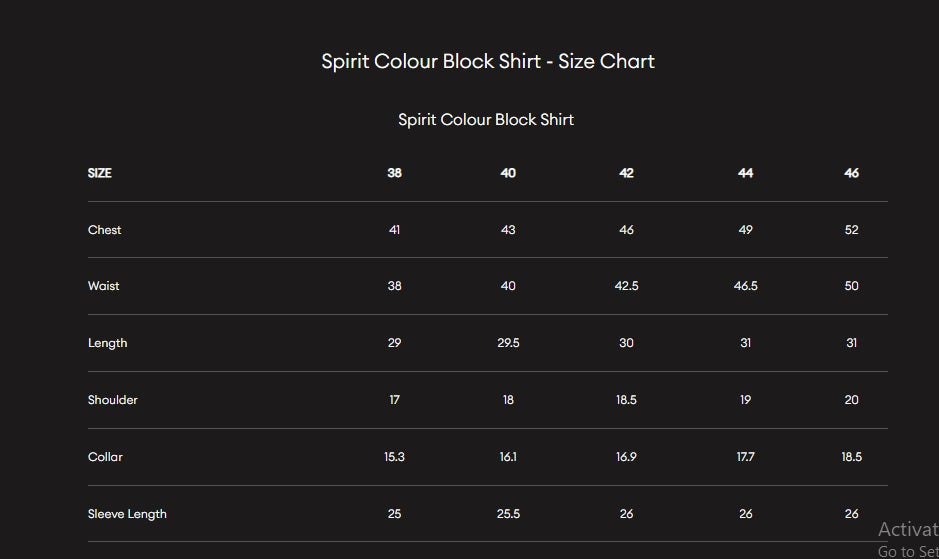939x559 pixels.
Task: Click the Sleeve Length value 25.5
Action: 508,514
